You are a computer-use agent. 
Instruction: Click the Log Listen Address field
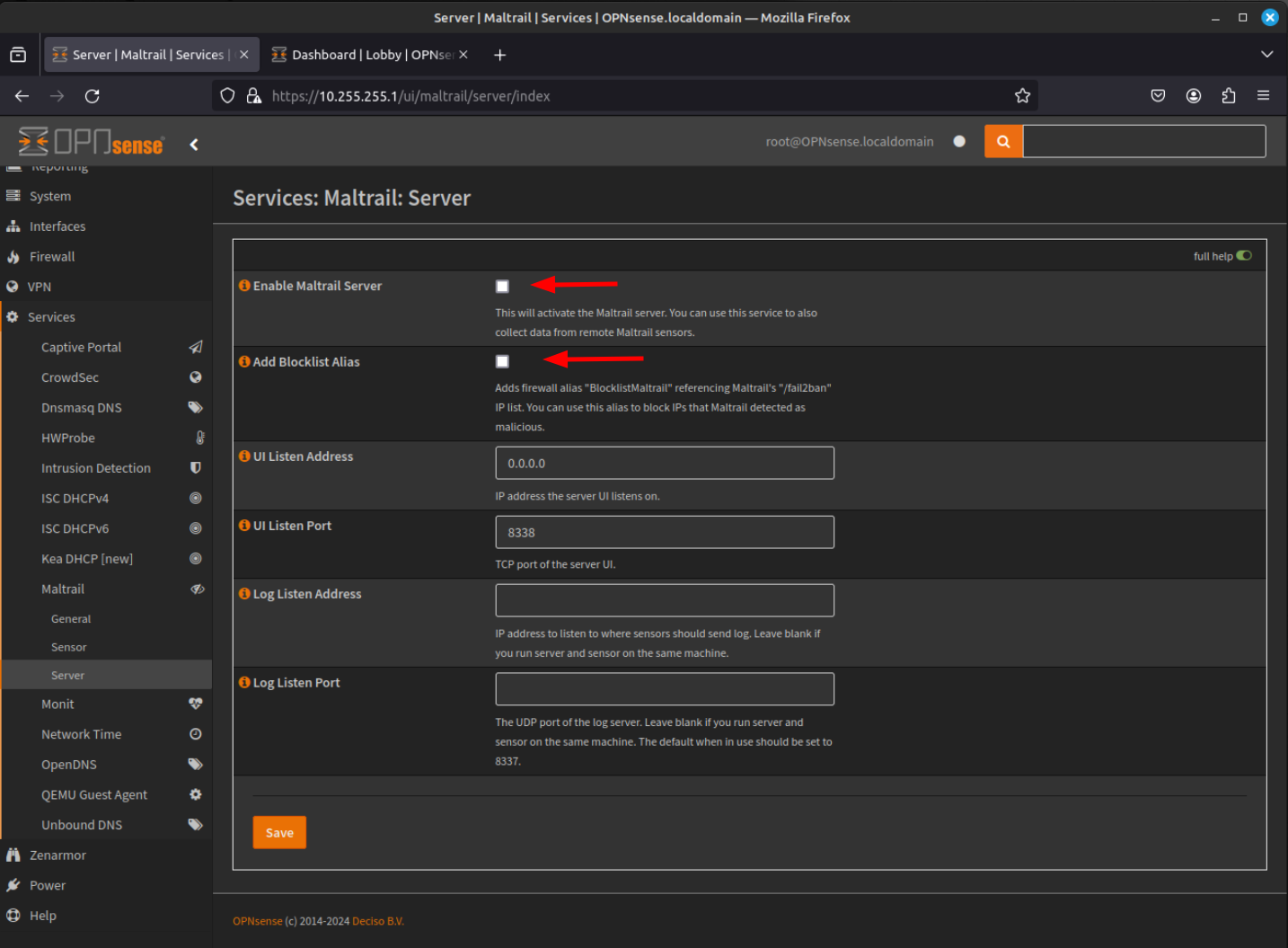(665, 600)
